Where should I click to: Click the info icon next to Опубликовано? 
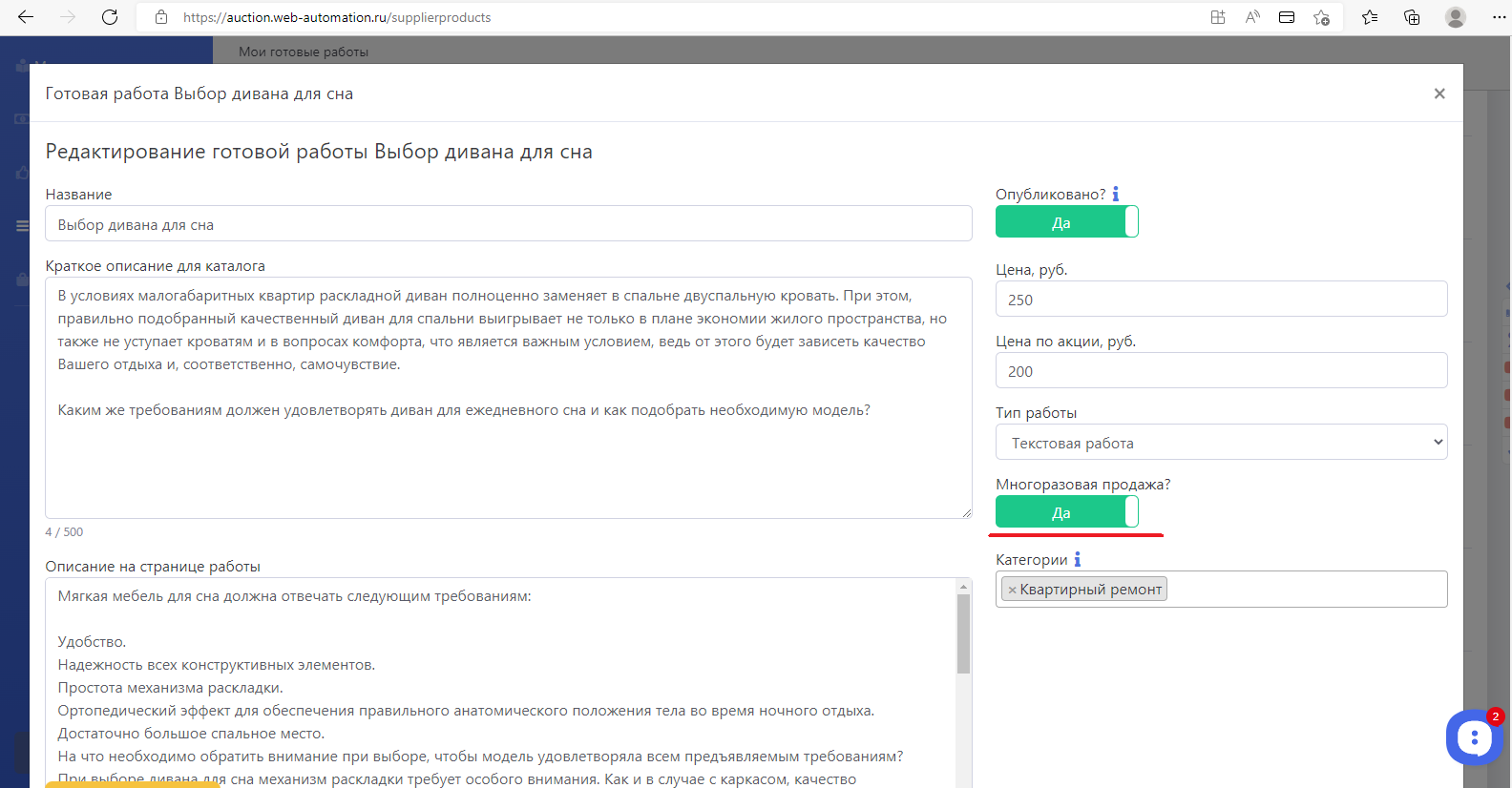(x=1115, y=195)
